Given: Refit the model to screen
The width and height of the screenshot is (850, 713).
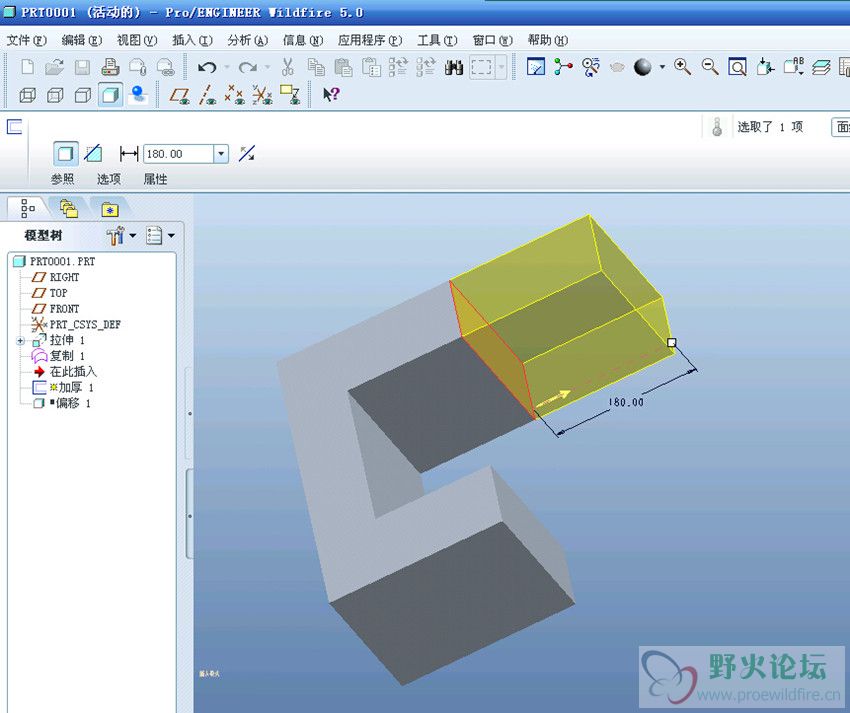Looking at the screenshot, I should tap(737, 67).
